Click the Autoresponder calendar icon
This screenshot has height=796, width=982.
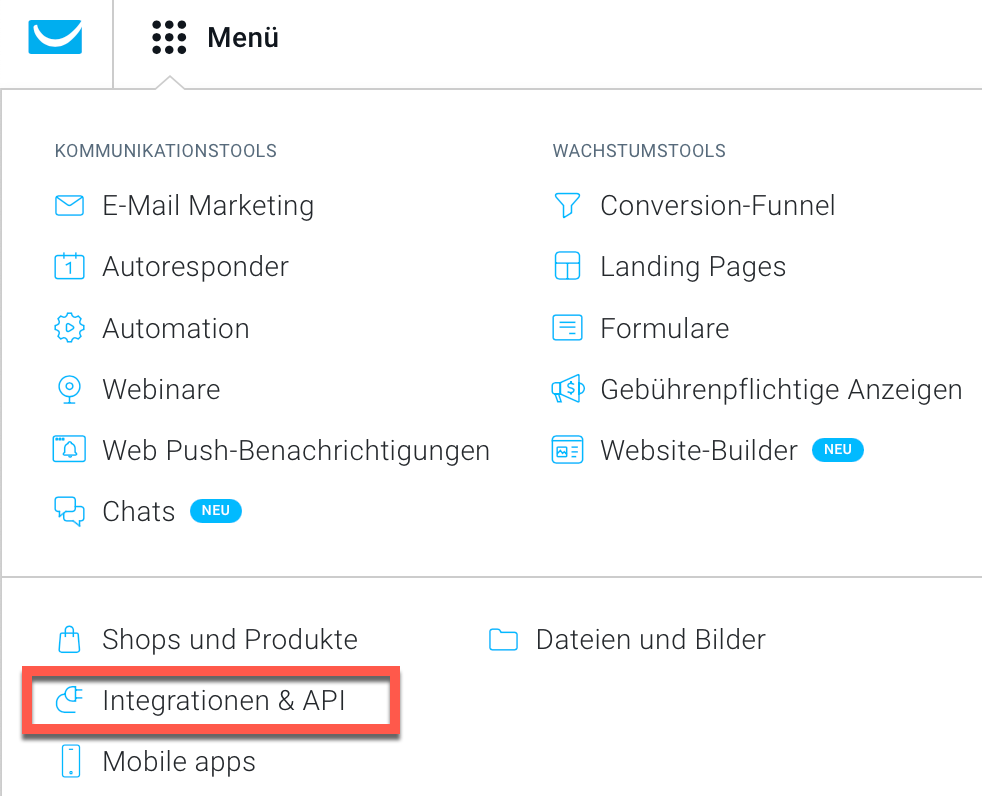[x=70, y=266]
